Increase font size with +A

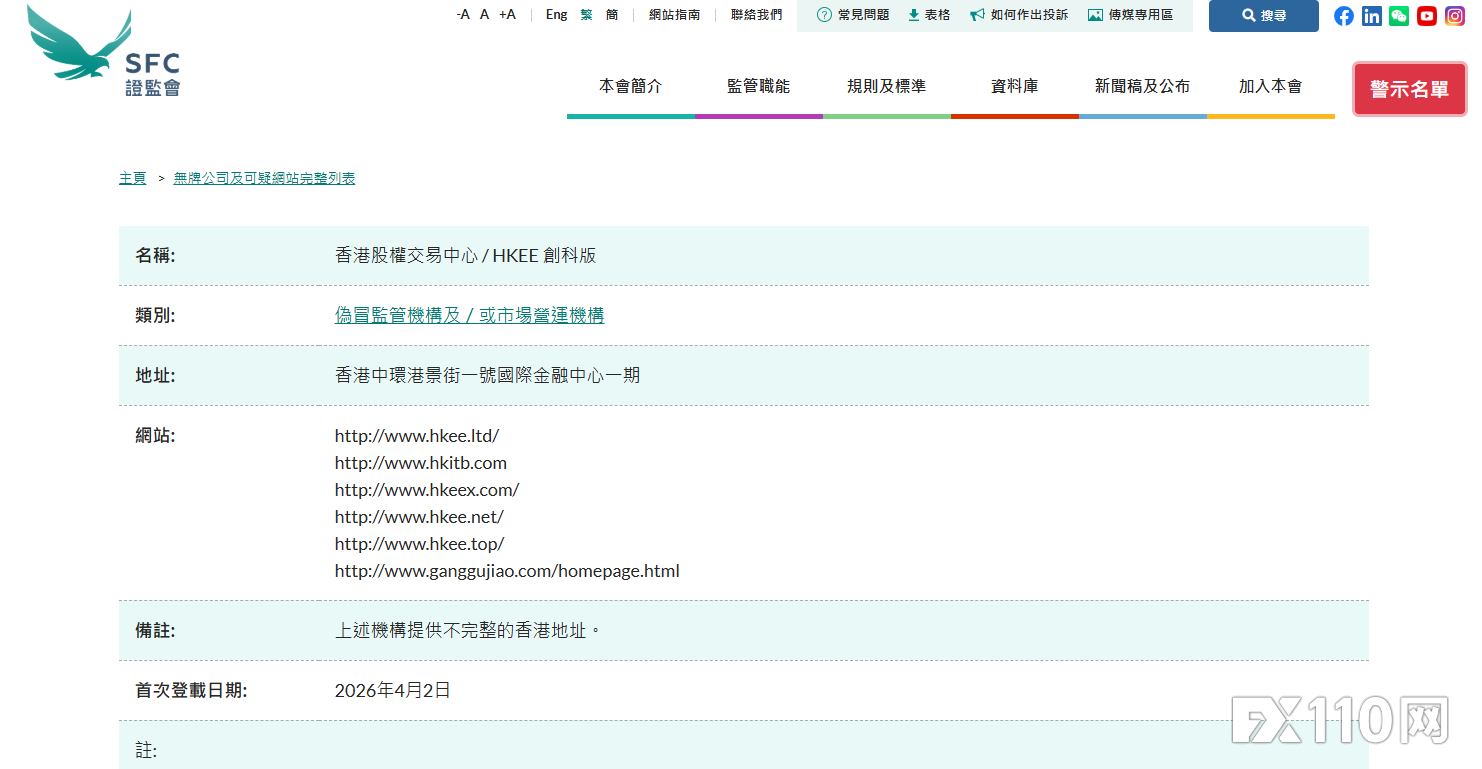(x=507, y=15)
